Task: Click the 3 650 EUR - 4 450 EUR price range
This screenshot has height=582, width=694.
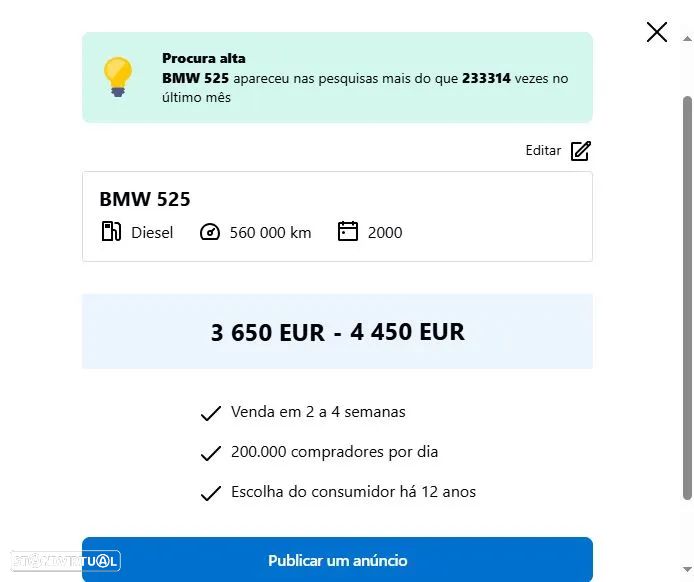Action: [x=337, y=332]
